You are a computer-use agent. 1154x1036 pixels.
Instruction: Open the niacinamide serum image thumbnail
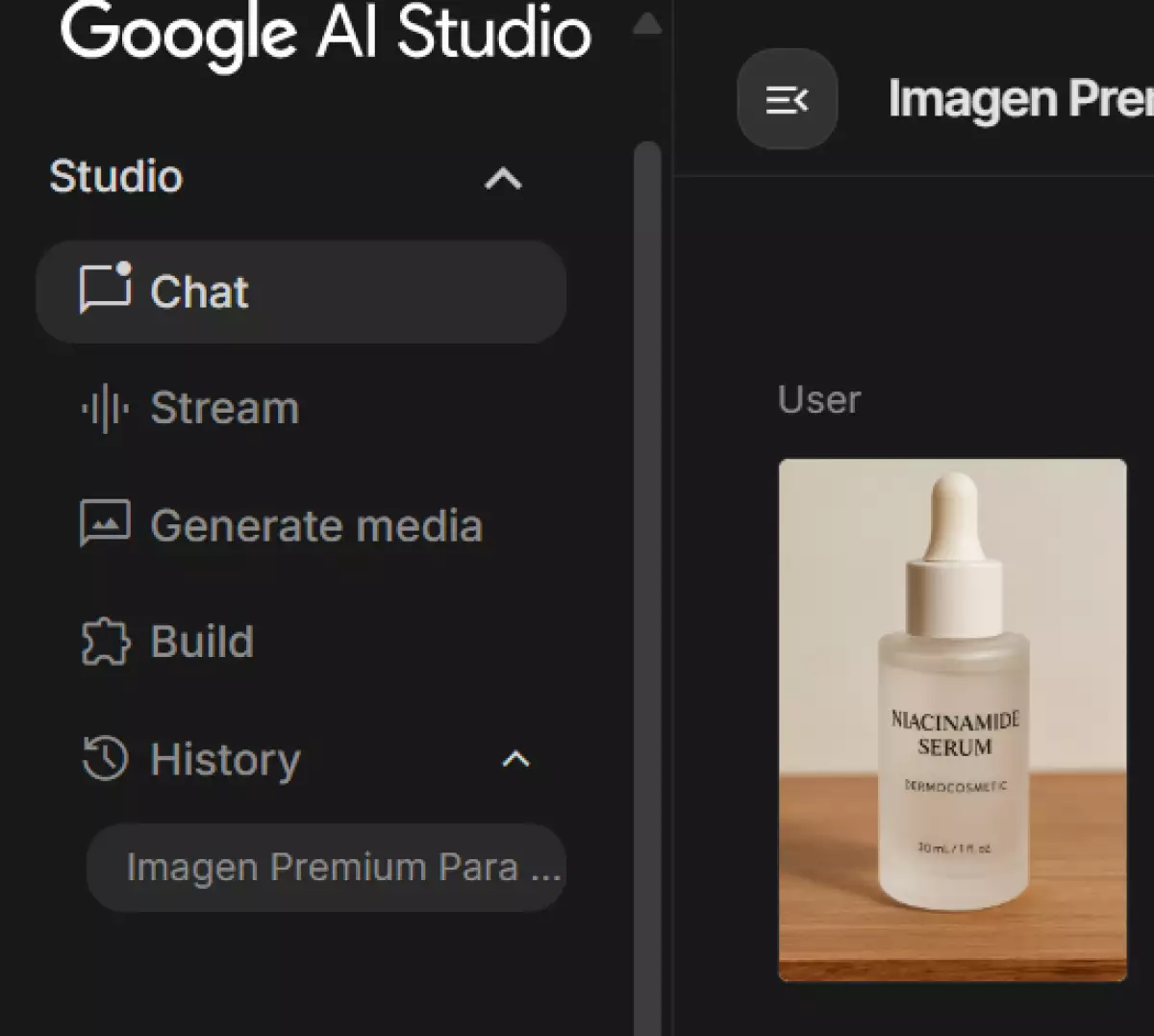click(x=952, y=720)
